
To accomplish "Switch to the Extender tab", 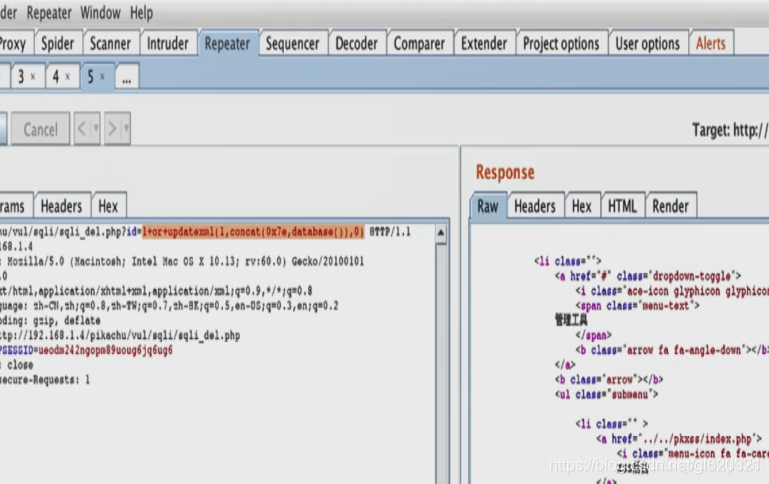I will coord(484,44).
